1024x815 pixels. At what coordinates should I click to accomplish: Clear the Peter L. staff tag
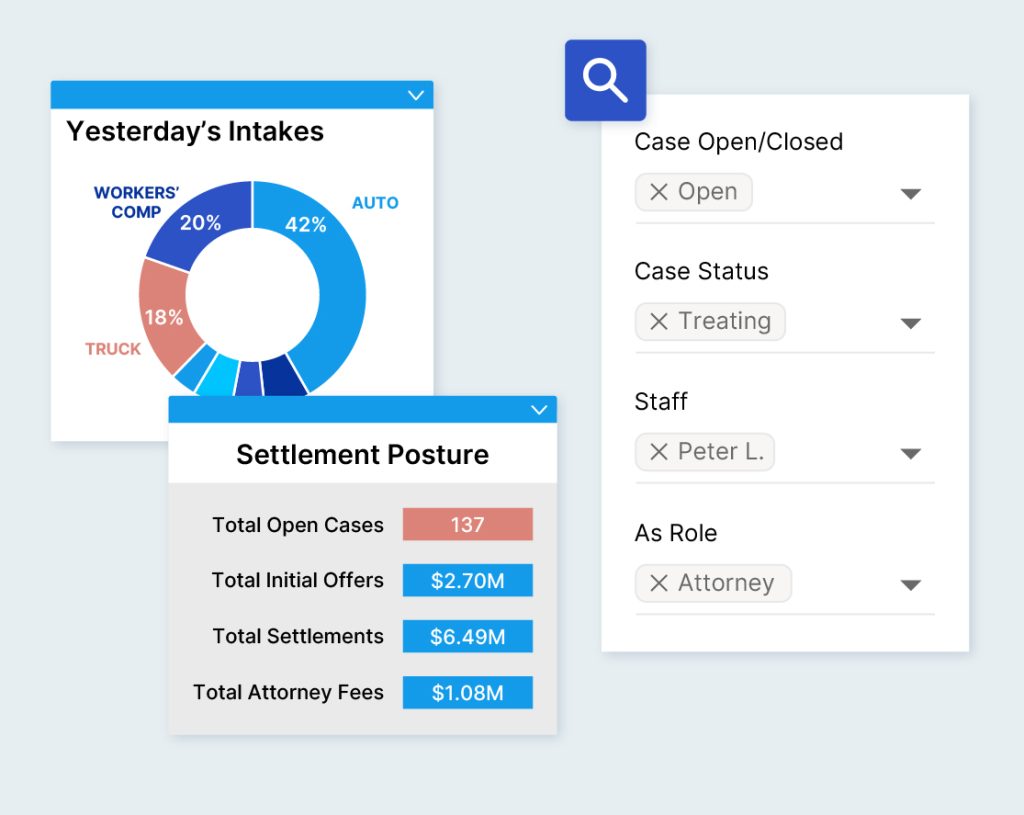tap(658, 452)
